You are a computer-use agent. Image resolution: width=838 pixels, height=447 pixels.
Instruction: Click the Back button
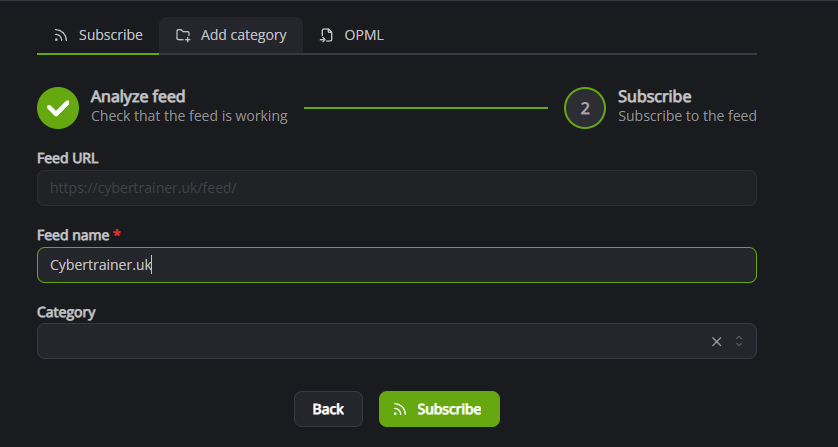point(328,409)
